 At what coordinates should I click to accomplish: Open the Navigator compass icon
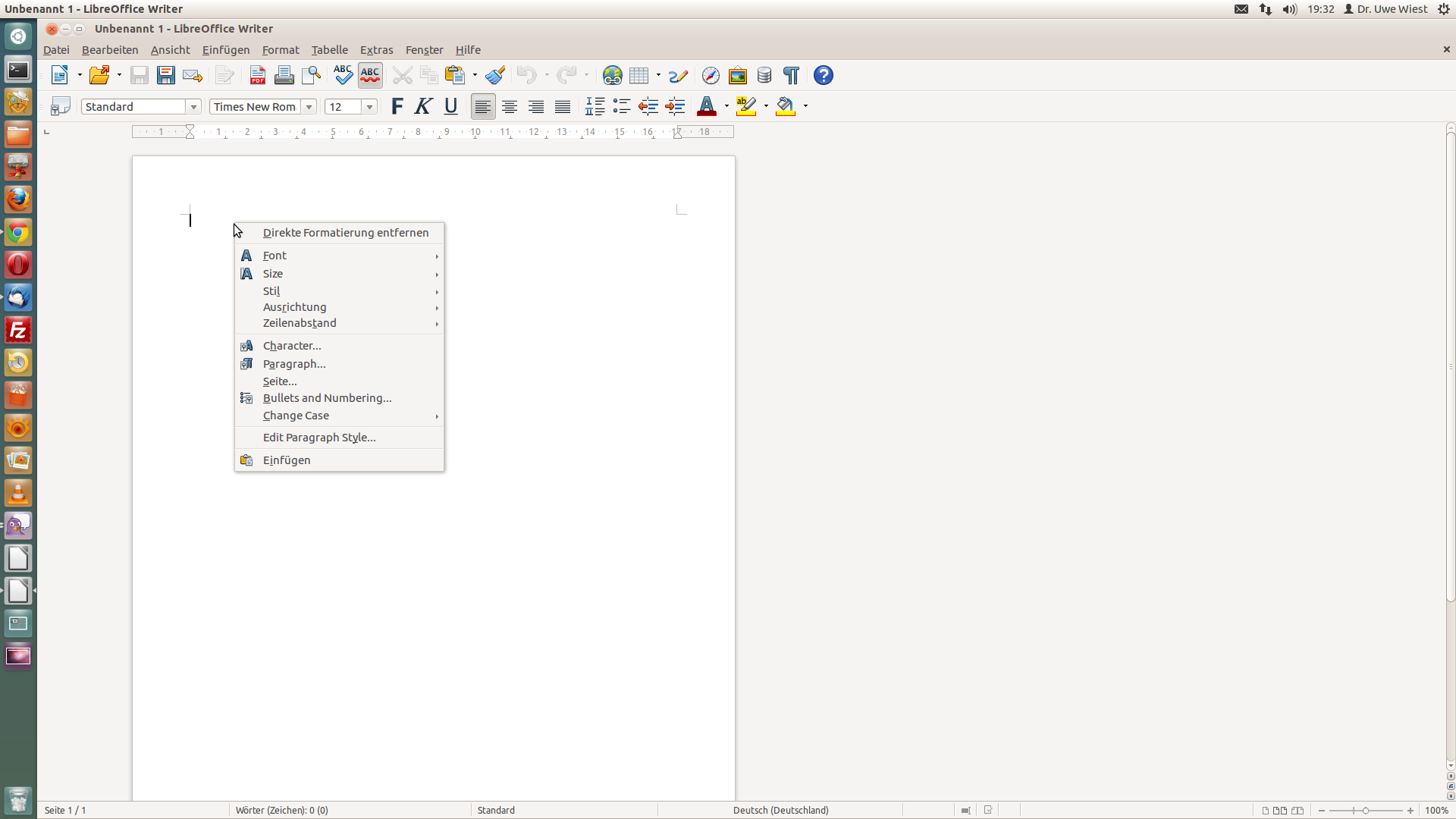tap(711, 76)
